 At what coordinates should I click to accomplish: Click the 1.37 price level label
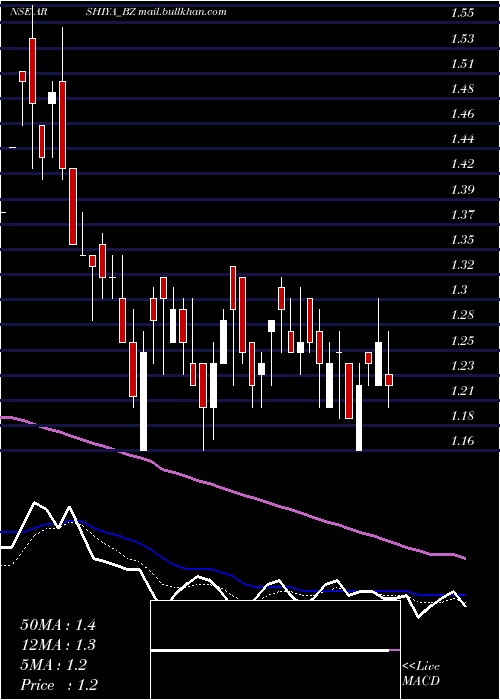[462, 214]
